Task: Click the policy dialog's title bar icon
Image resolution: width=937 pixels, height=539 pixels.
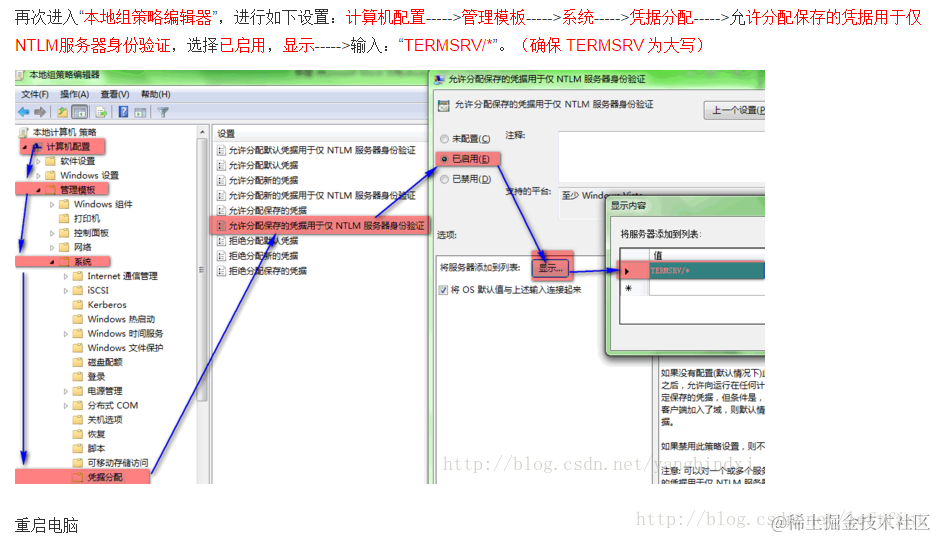Action: tap(439, 79)
